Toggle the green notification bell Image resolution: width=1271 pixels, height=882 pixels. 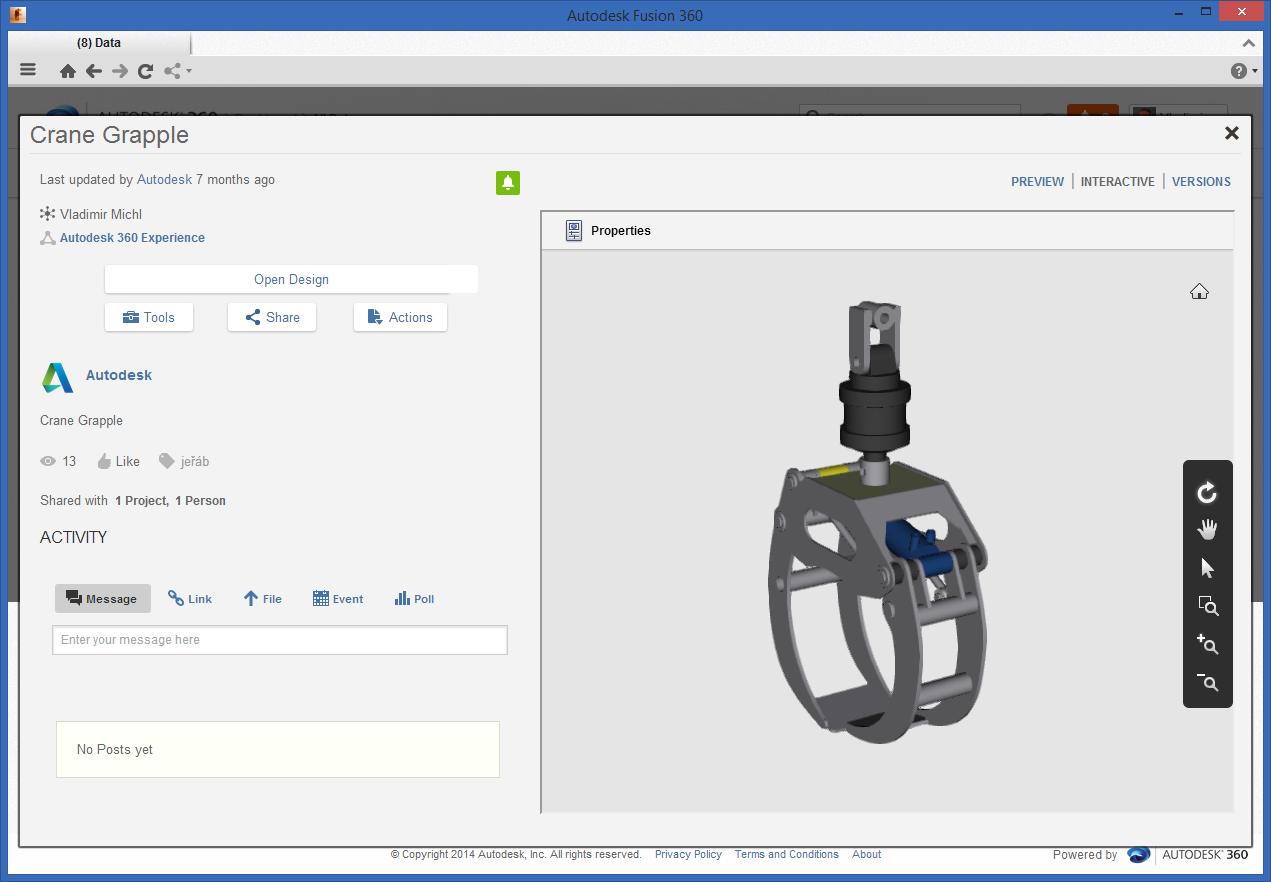[508, 183]
